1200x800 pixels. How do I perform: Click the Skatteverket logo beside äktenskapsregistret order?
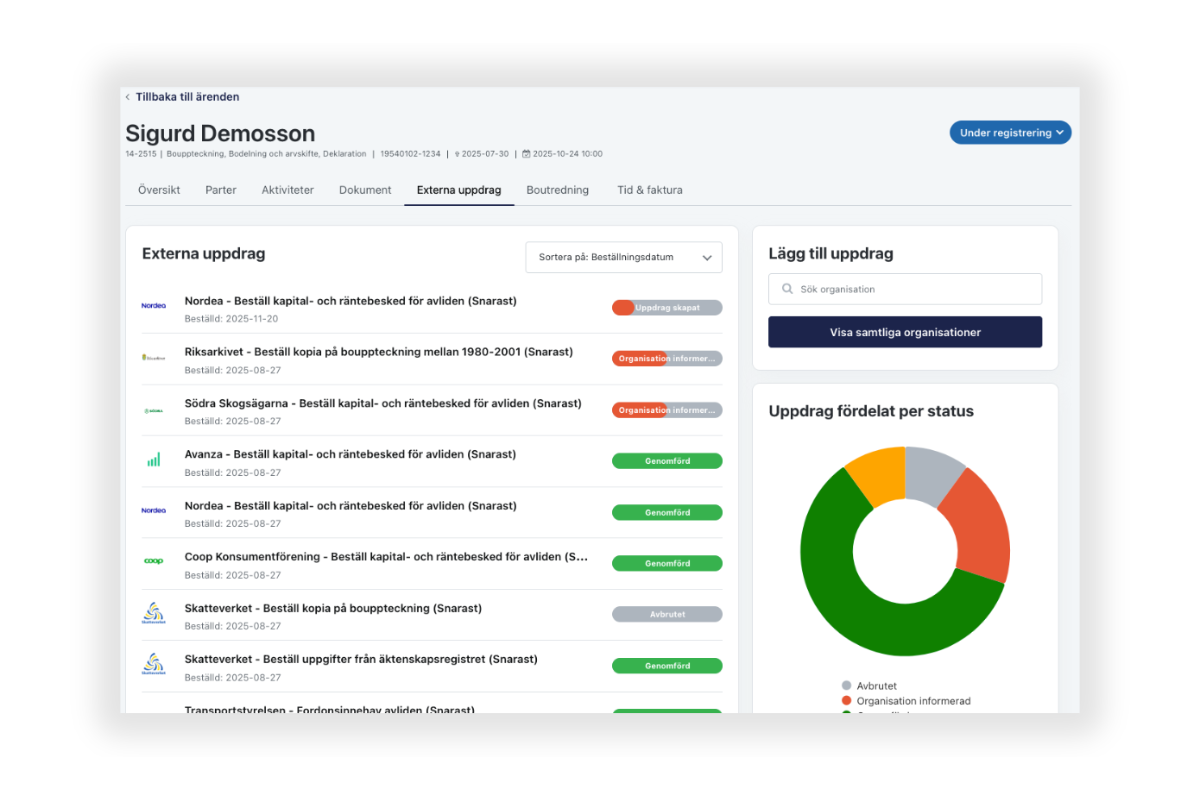(x=153, y=665)
